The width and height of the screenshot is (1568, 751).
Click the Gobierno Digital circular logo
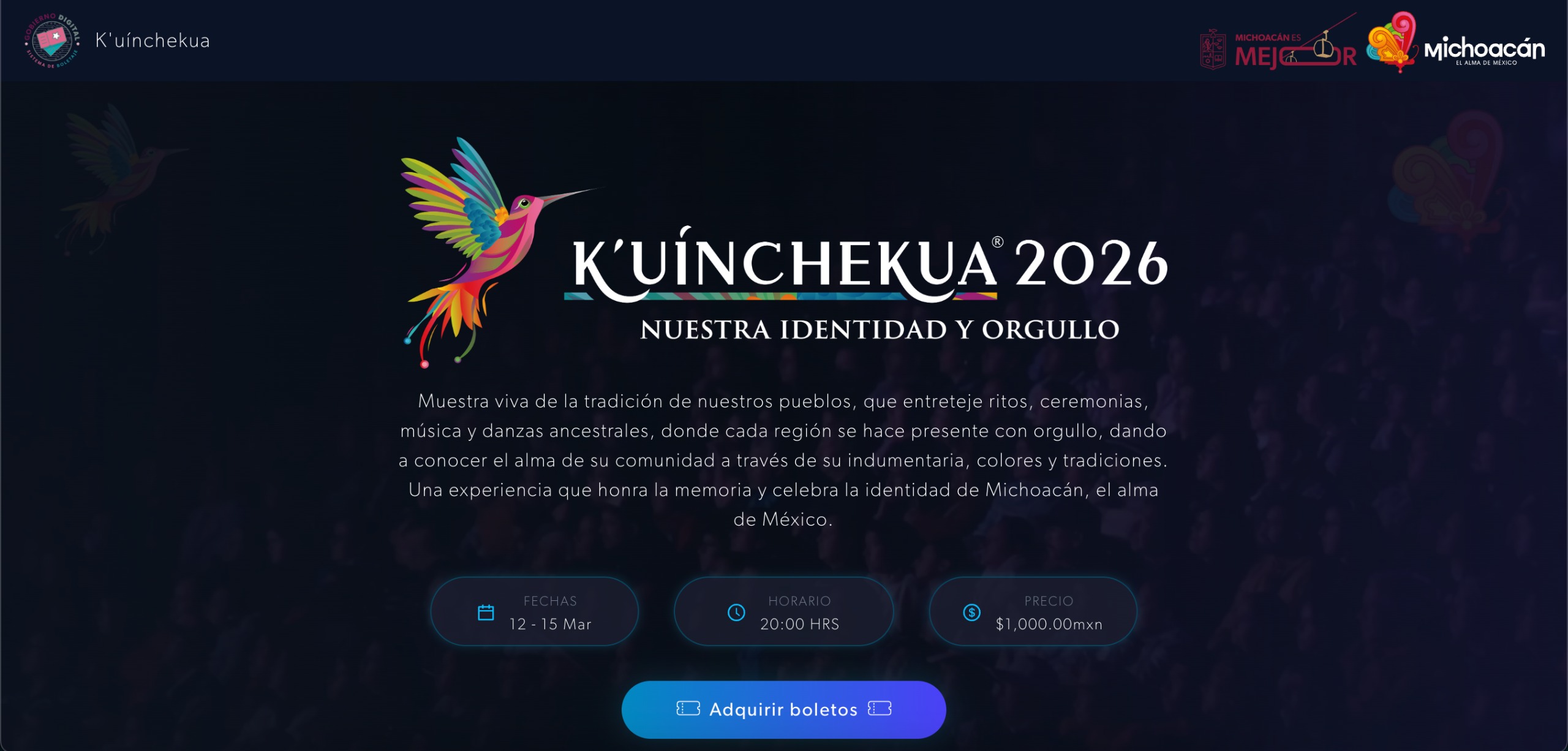(x=52, y=40)
